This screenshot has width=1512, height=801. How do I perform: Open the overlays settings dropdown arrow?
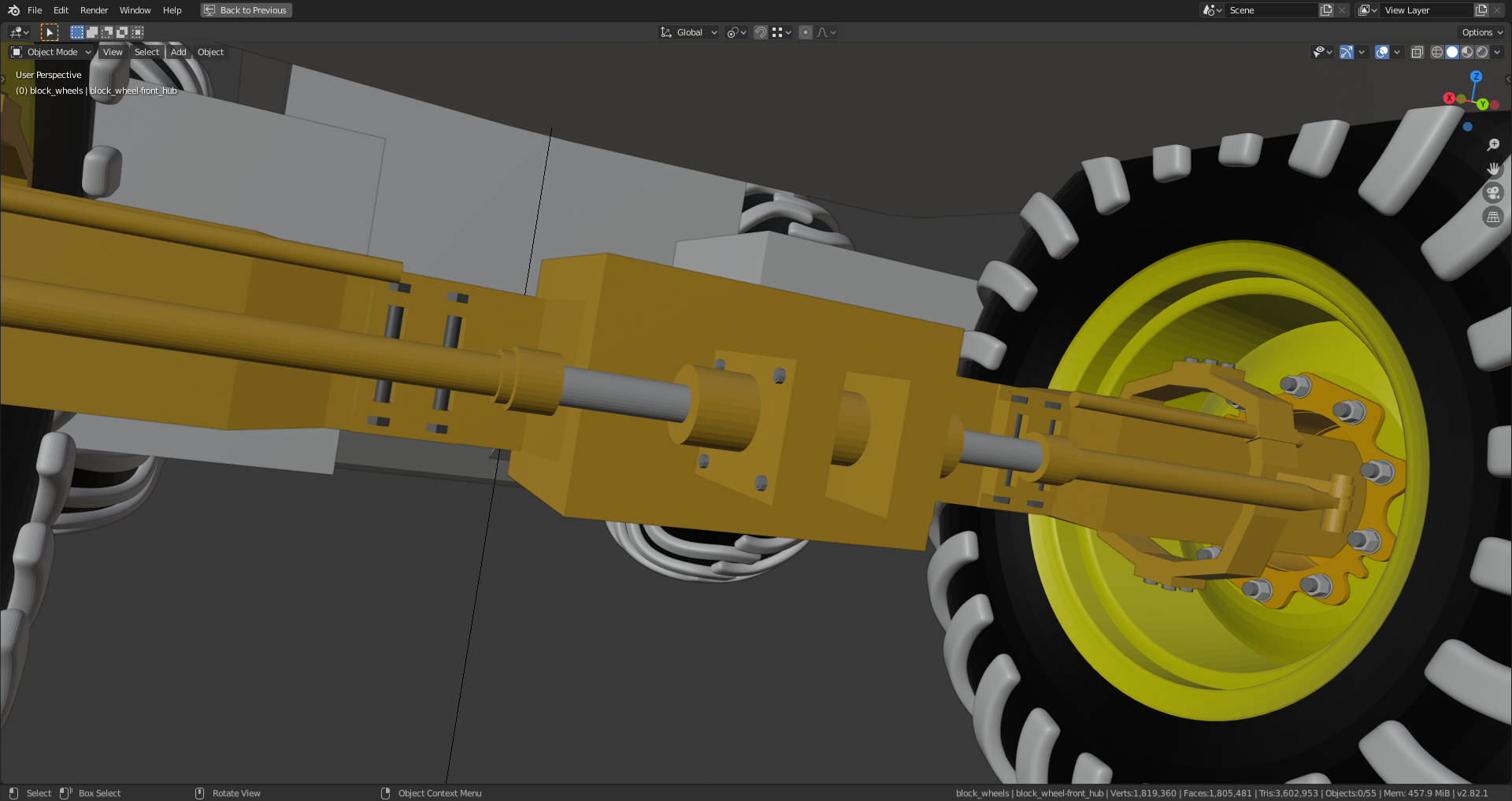[x=1397, y=52]
